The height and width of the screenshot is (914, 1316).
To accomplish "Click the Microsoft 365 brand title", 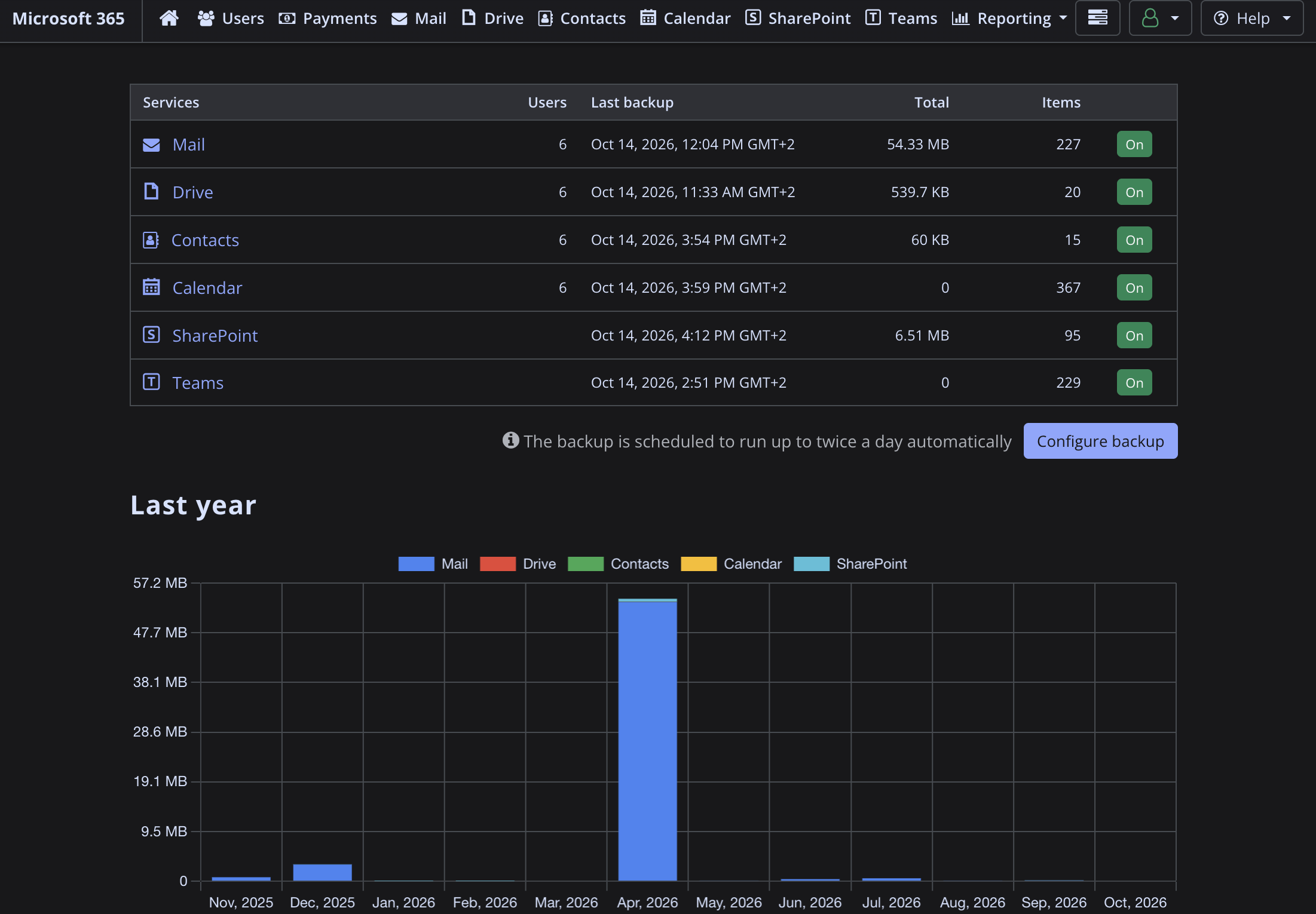I will [68, 19].
